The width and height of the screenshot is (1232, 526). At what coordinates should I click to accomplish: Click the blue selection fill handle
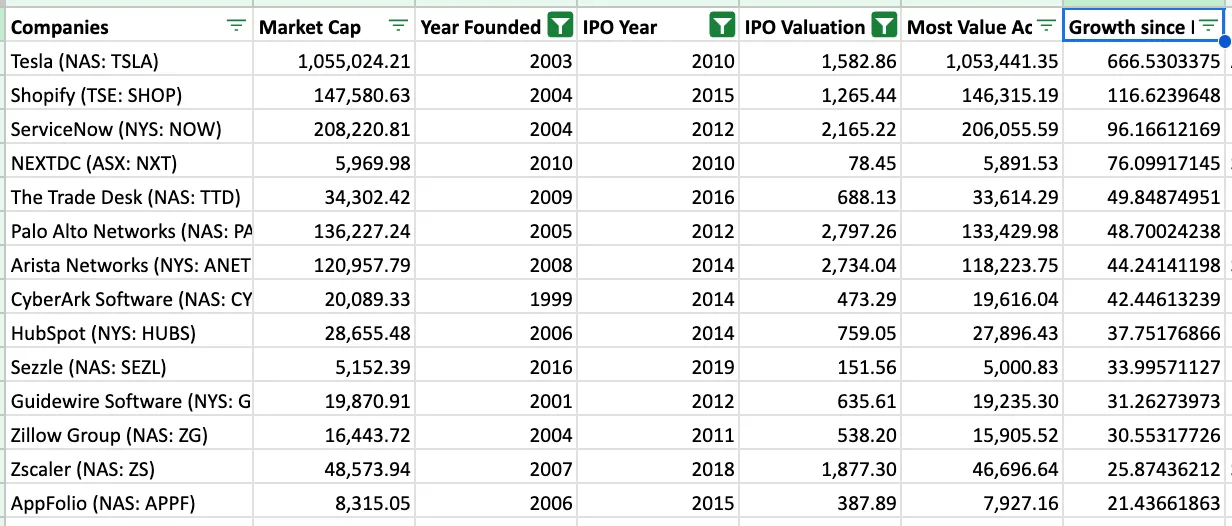coord(1224,42)
